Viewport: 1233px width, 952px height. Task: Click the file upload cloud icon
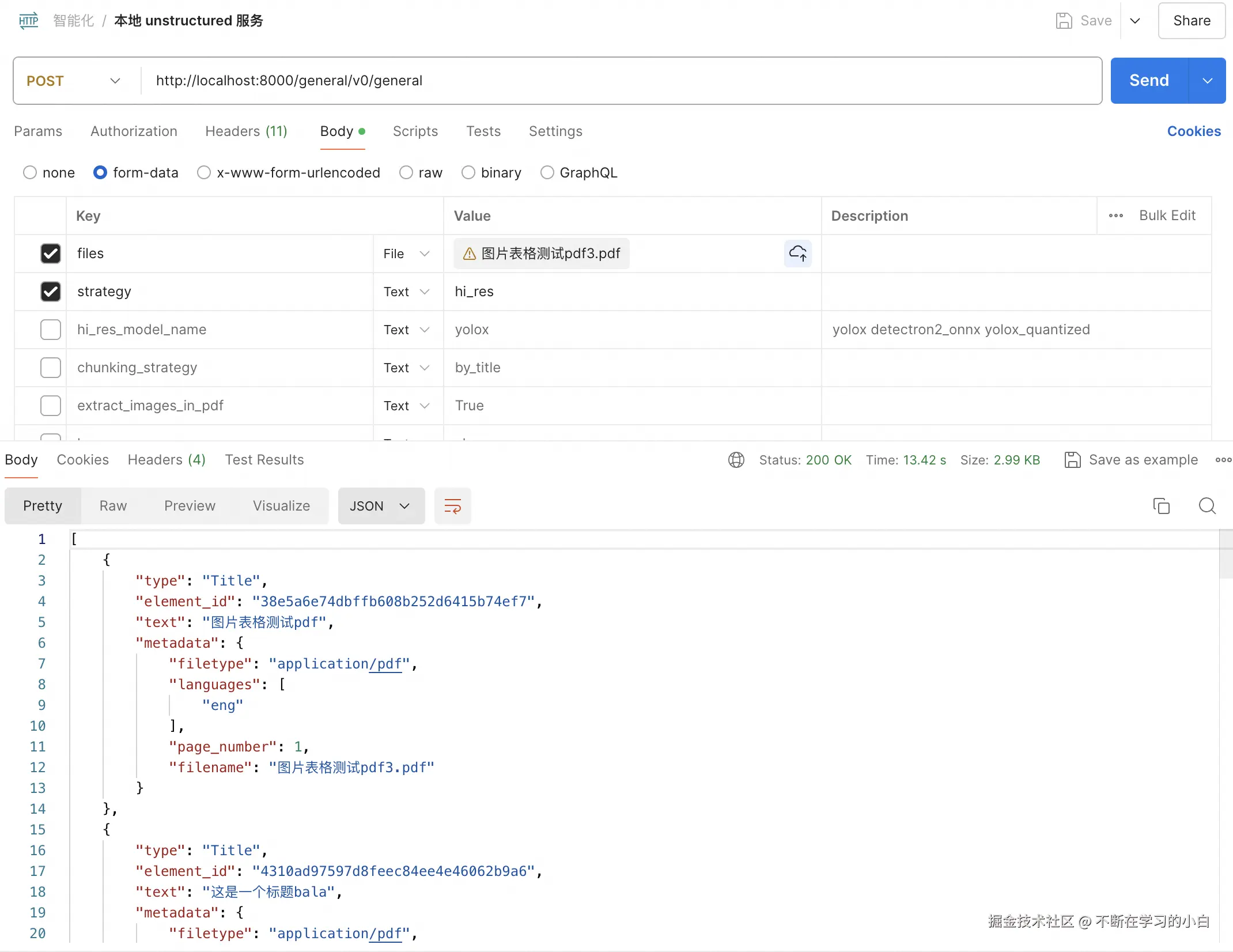click(797, 254)
